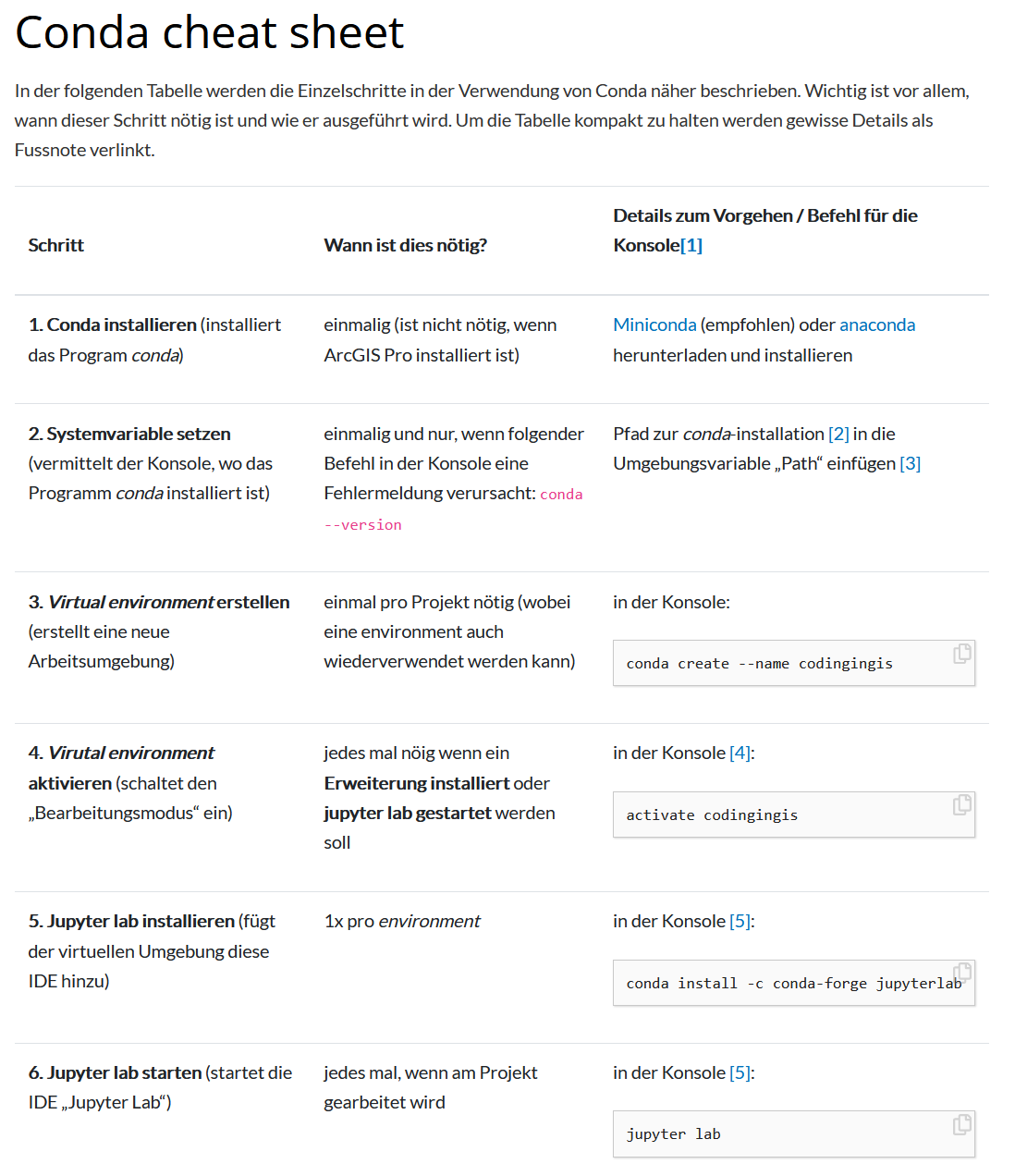Copy the activate codingingis command
Image resolution: width=1015 pixels, height=1176 pixels.
point(961,805)
